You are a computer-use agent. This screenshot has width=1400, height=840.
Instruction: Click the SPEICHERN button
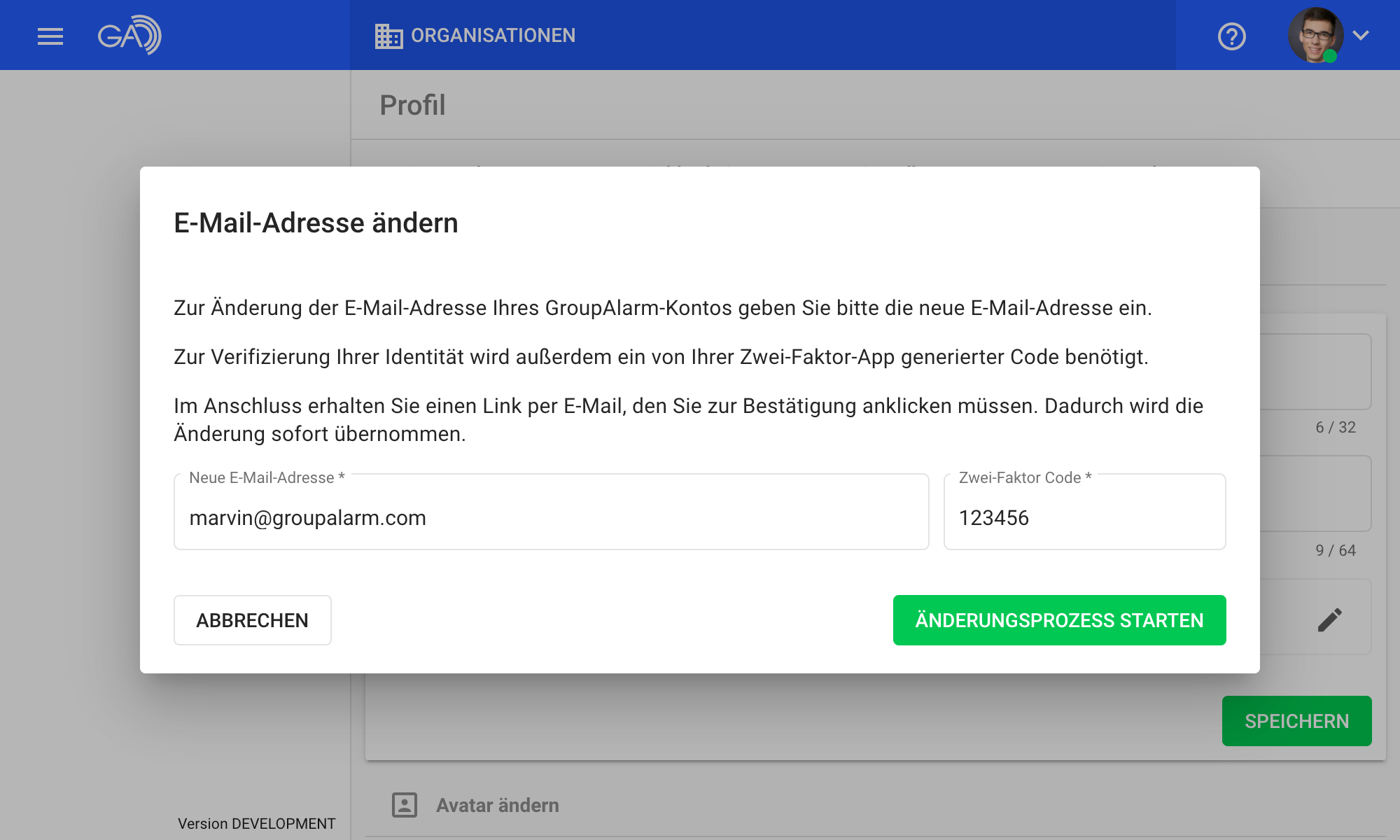1296,721
